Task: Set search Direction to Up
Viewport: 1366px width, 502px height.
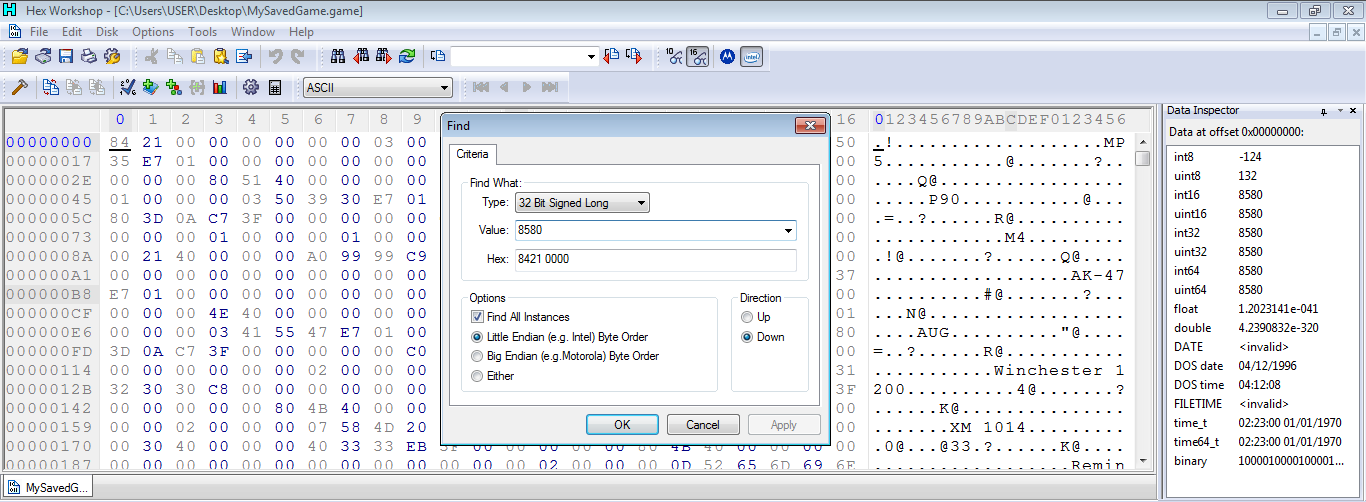Action: point(755,317)
